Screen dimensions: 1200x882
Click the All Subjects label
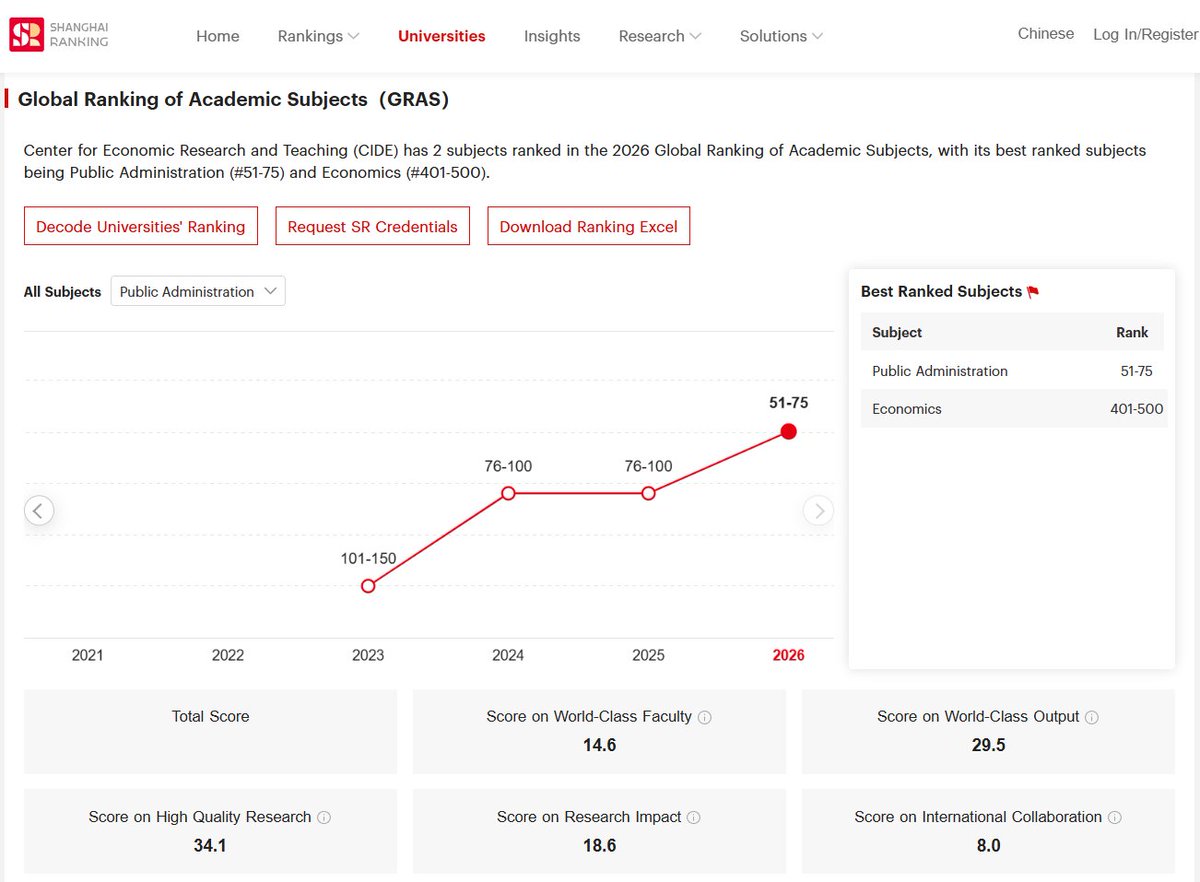pyautogui.click(x=63, y=292)
